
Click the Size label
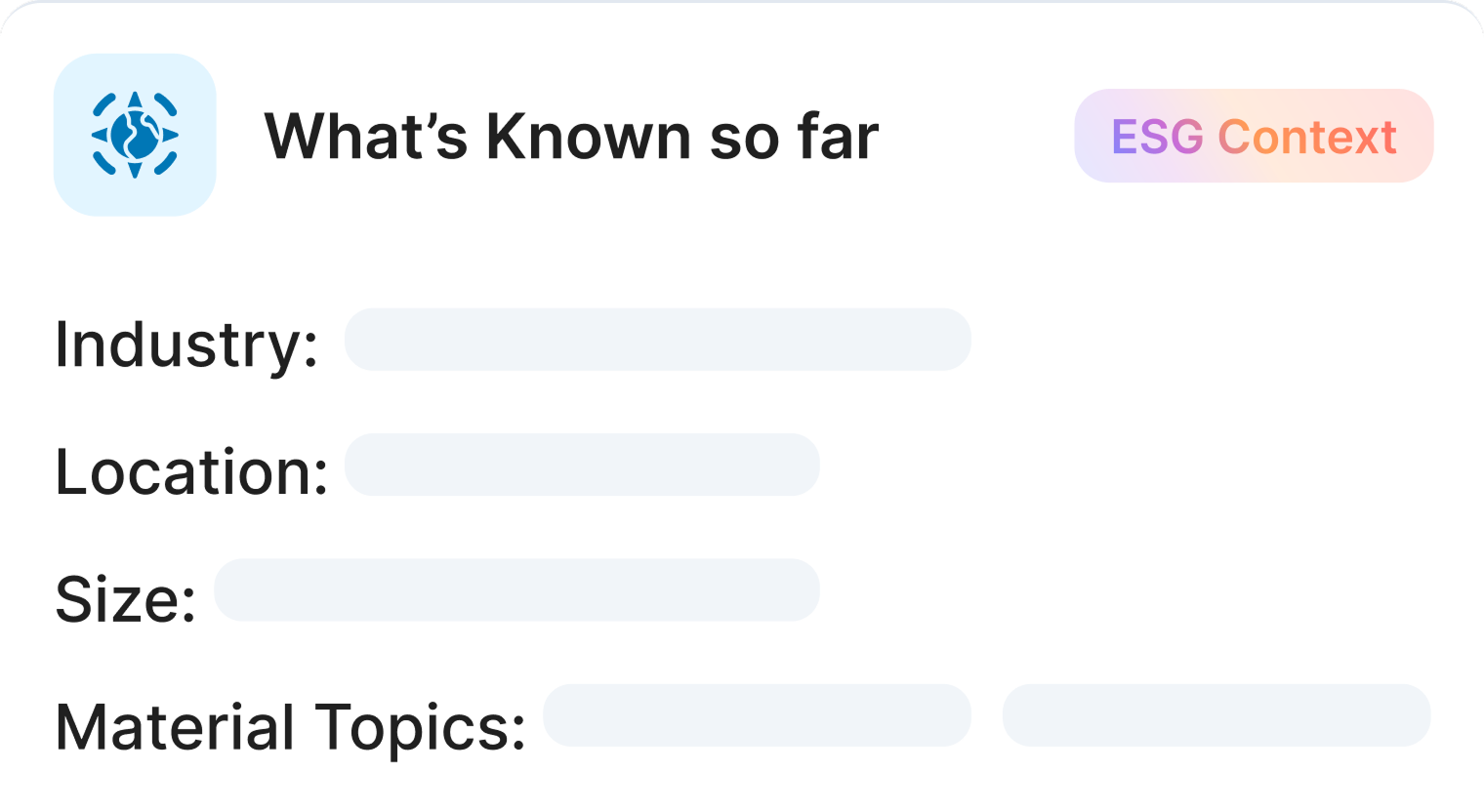(x=125, y=598)
